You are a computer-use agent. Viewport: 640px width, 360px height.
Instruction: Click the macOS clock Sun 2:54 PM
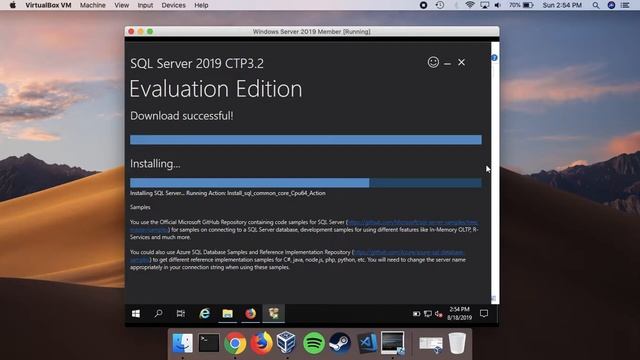[562, 5]
